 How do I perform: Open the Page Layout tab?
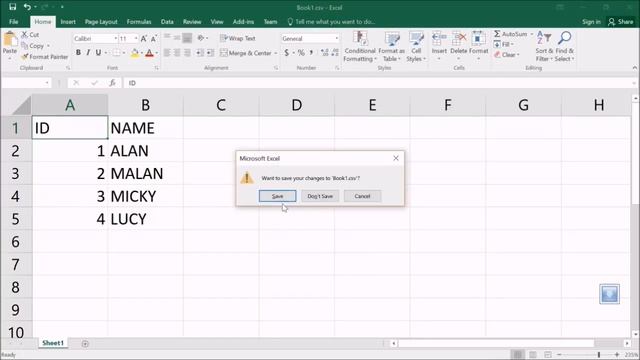coord(101,22)
